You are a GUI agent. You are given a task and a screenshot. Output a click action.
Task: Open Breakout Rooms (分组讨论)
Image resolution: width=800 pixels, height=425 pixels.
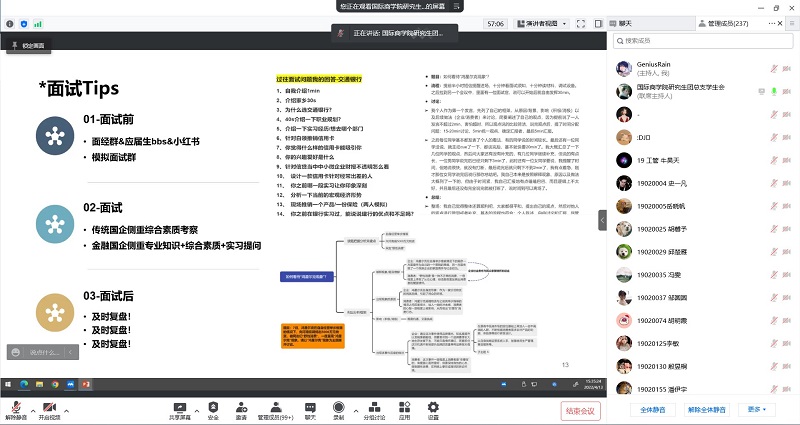(x=375, y=407)
